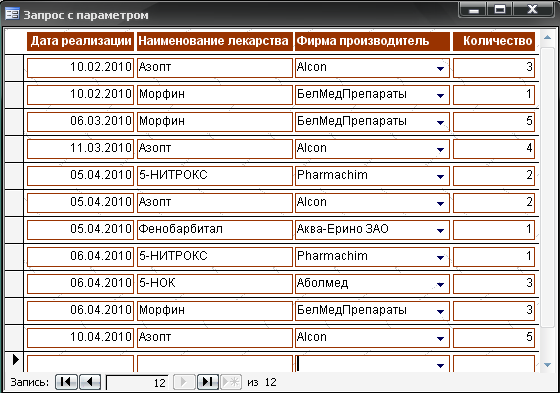
Task: Go to the first record navigation button
Action: 66,382
